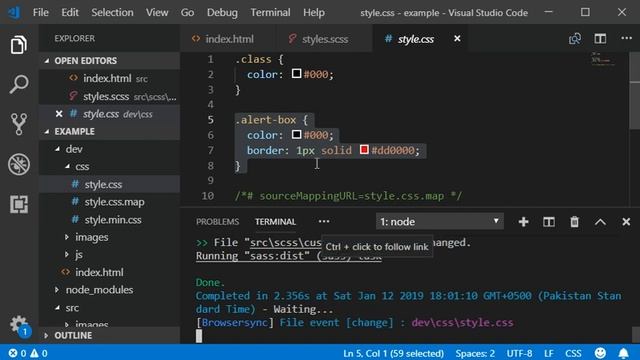The height and width of the screenshot is (360, 640).
Task: Change encoding via UTF-8 status item
Action: pyautogui.click(x=519, y=353)
